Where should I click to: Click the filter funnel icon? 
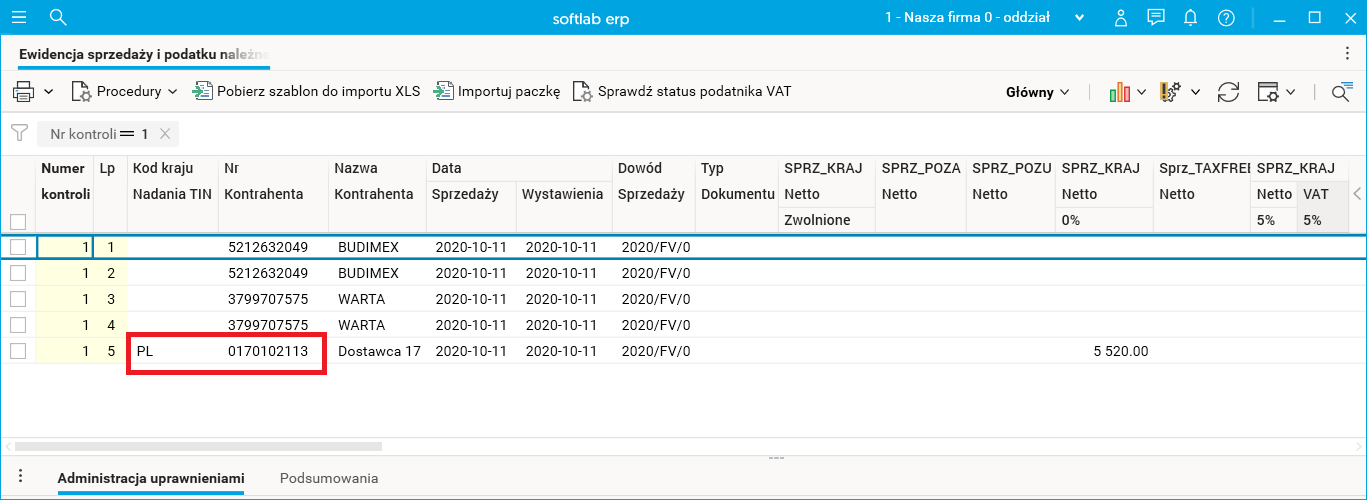pos(19,133)
